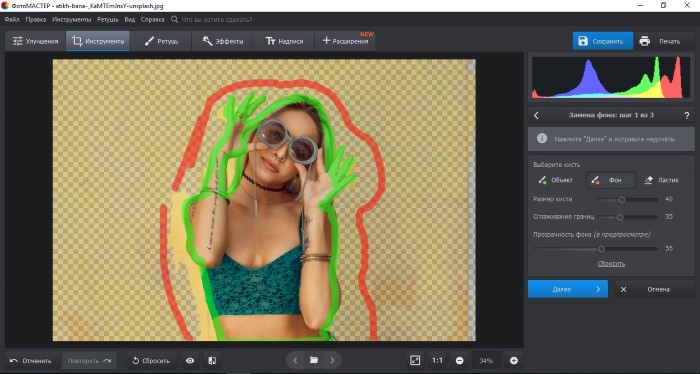This screenshot has width=700, height=374.
Task: Click the Сбросить link in the panel
Action: click(611, 263)
